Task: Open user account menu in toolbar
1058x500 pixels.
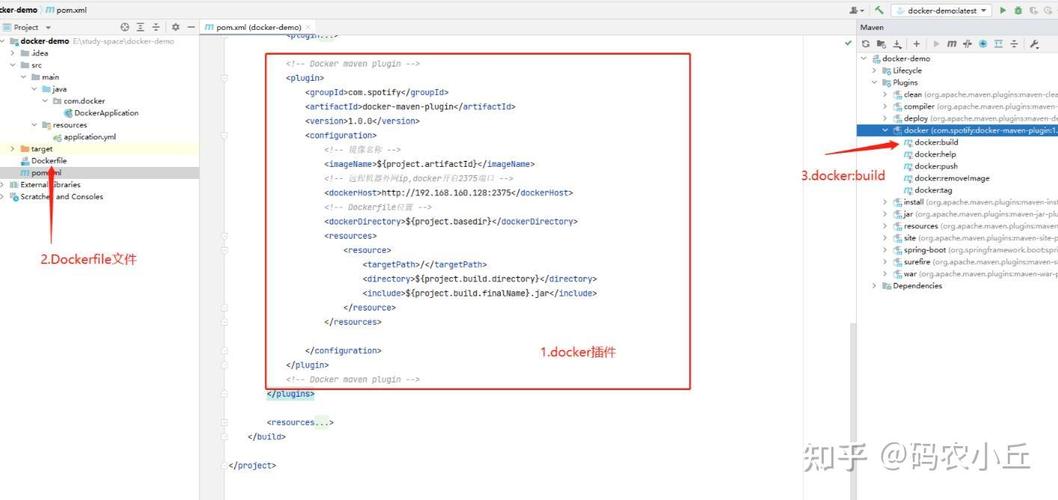Action: [857, 10]
